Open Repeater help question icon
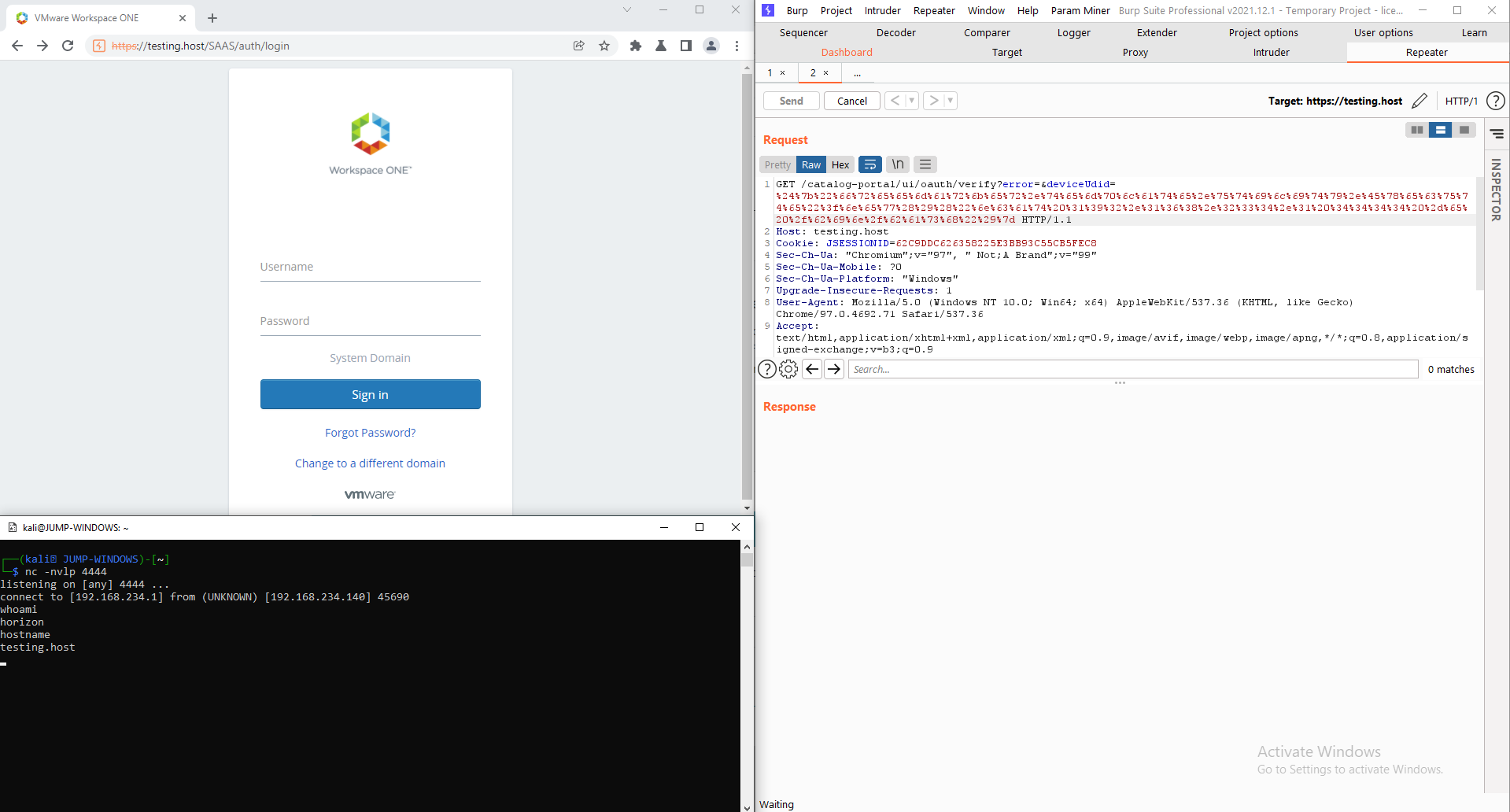 (x=1496, y=101)
